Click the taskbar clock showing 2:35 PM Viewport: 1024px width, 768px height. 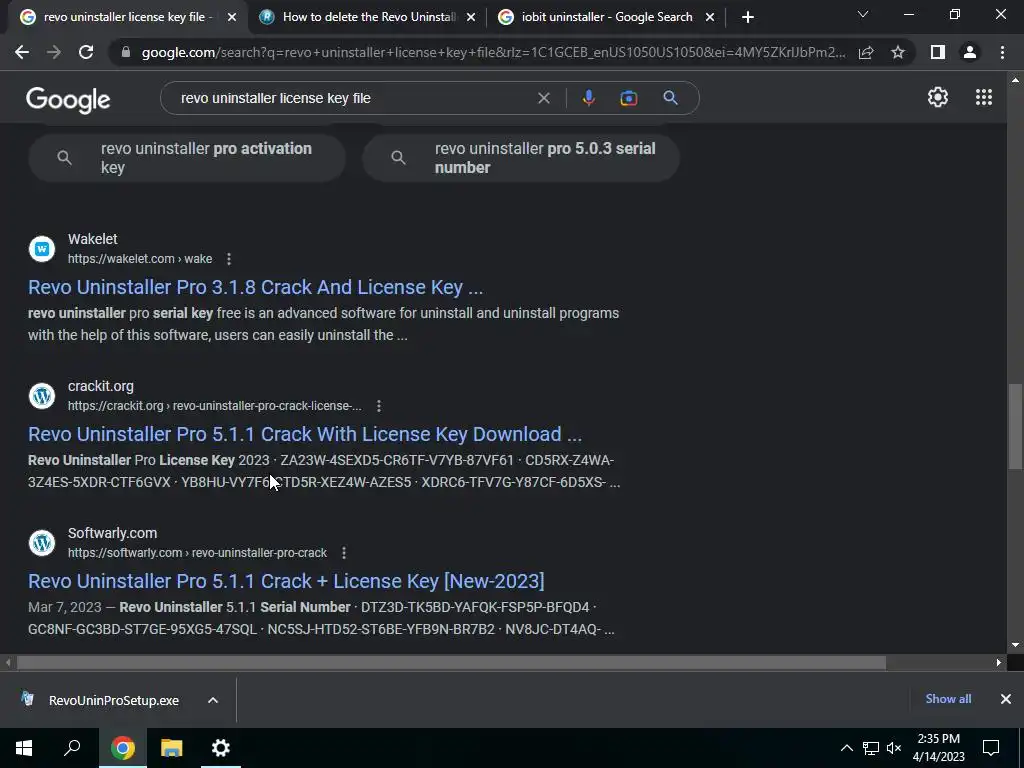click(938, 748)
